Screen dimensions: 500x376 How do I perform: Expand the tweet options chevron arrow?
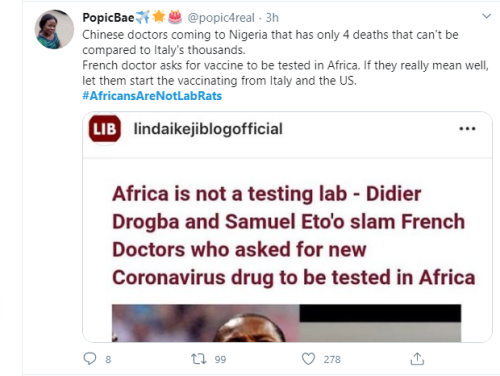click(487, 16)
